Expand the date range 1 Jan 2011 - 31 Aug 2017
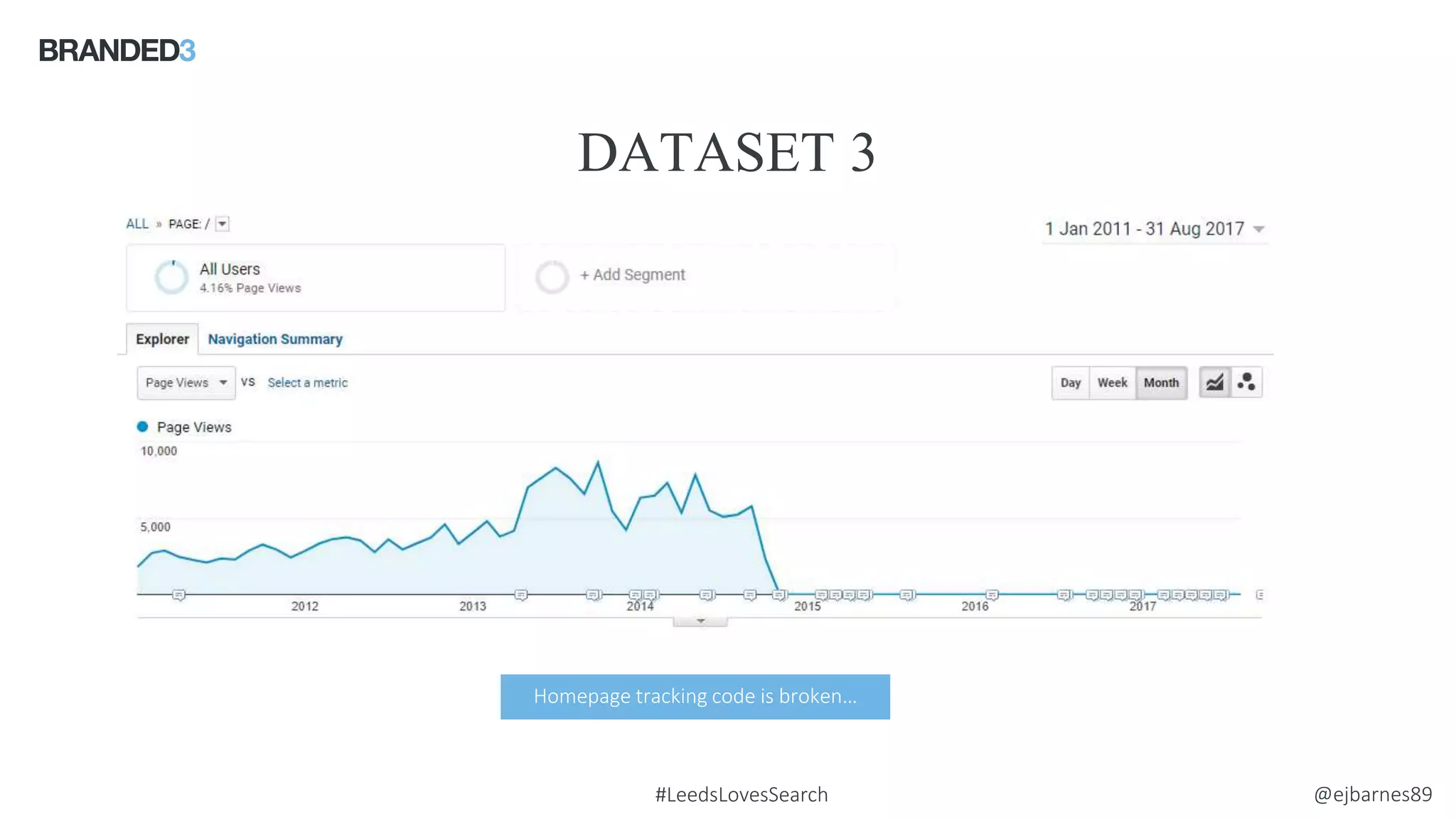Screen dimensions: 1456x819 click(1155, 229)
